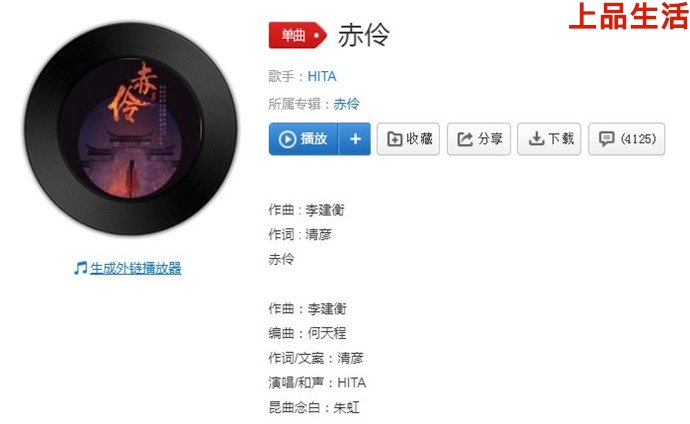Click the music note icon by 生成外链播放器
Viewport: 690px width, 424px height.
pos(81,268)
